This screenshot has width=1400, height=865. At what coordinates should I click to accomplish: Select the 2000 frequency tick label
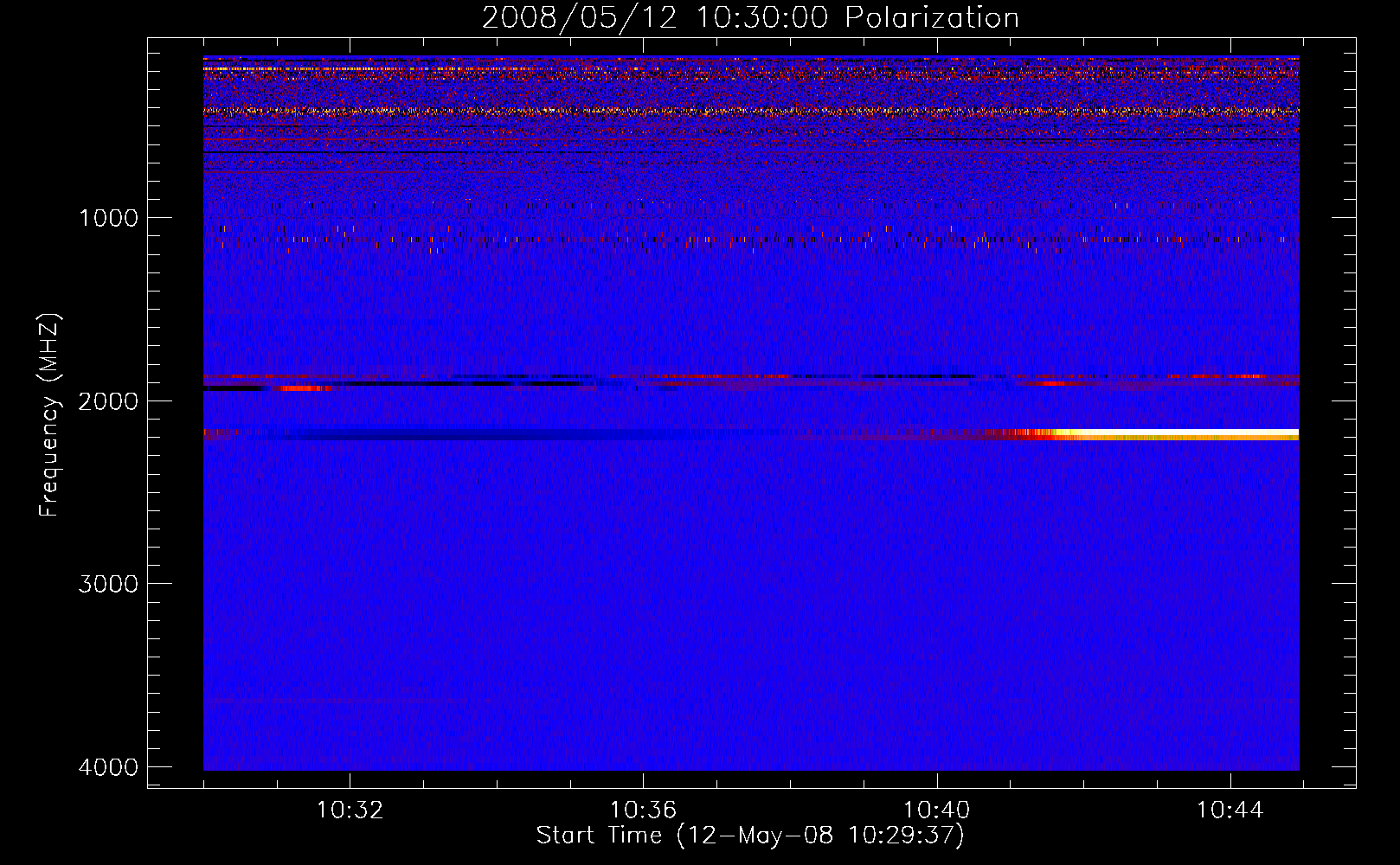tap(108, 400)
